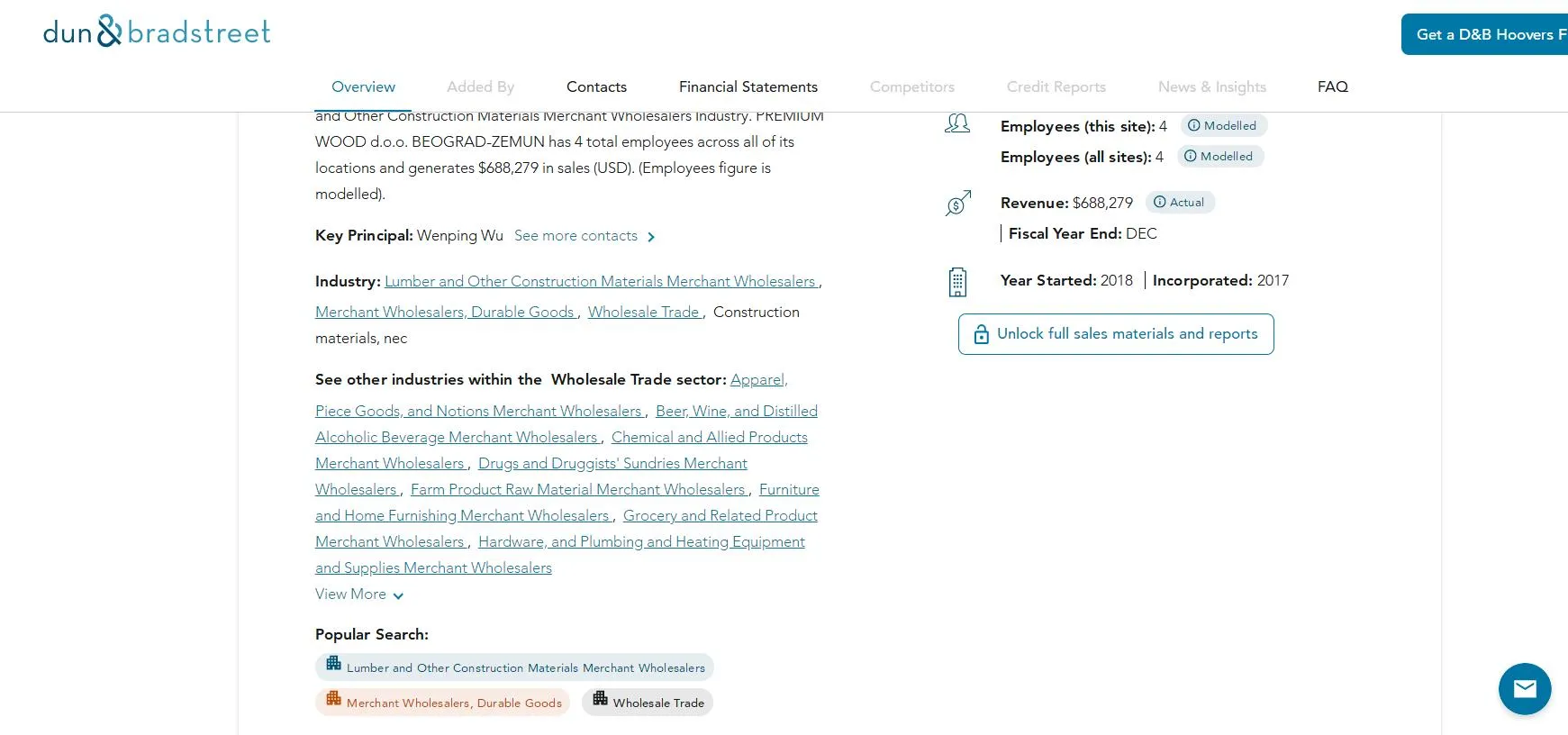Click orange building icon in Durable Goods tag
Image resolution: width=1568 pixels, height=735 pixels.
click(333, 698)
